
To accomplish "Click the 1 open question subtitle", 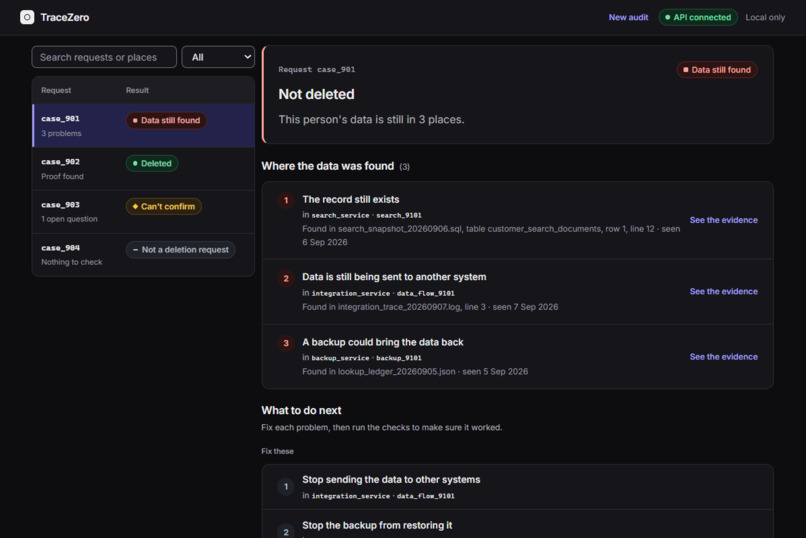I will pos(69,219).
